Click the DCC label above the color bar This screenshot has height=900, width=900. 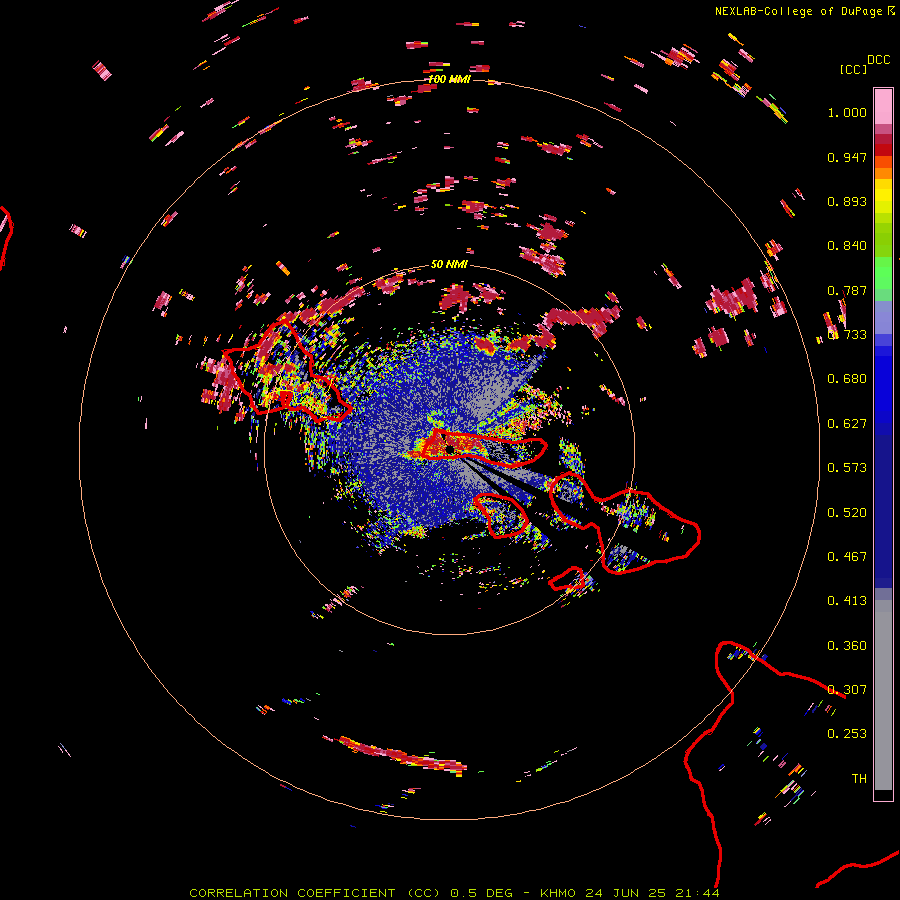coord(878,60)
